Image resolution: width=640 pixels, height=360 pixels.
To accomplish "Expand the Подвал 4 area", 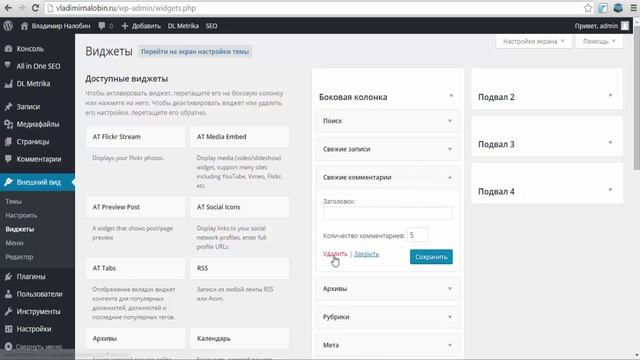I will click(x=610, y=190).
